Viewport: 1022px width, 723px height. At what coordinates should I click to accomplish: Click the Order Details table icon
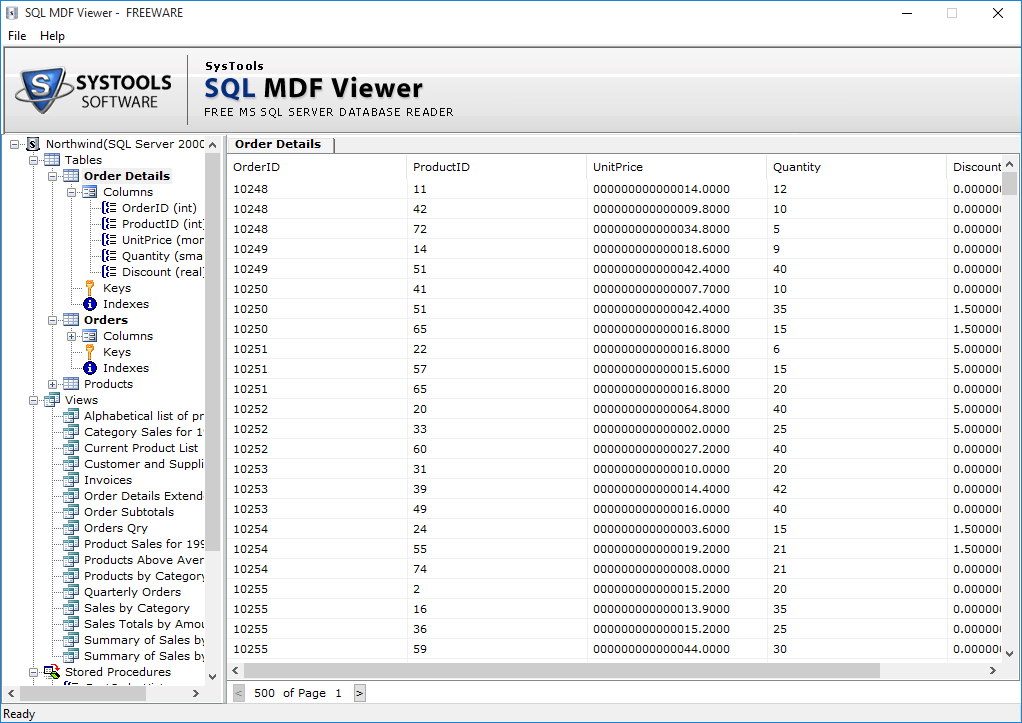[x=71, y=176]
